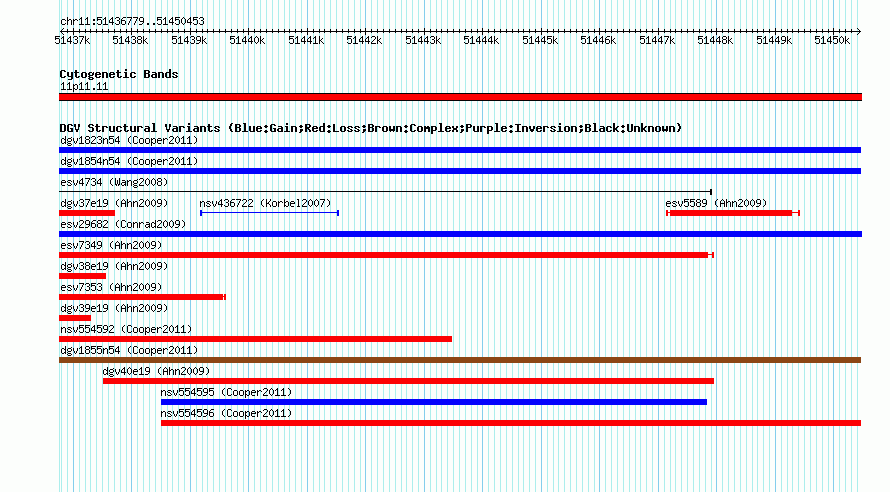This screenshot has height=492, width=890.
Task: Click the 51449k ruler tick
Action: (774, 40)
